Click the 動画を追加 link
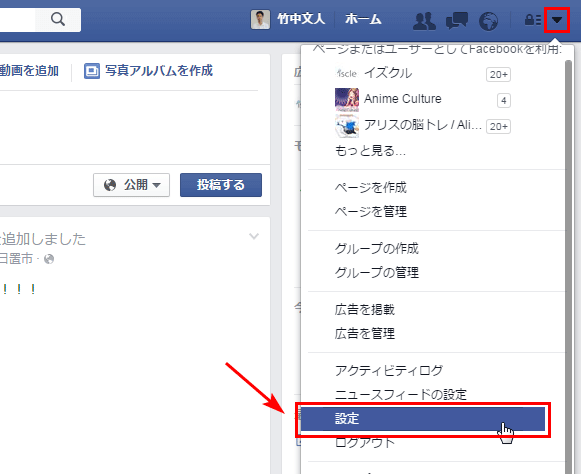The height and width of the screenshot is (474, 581). 29,70
